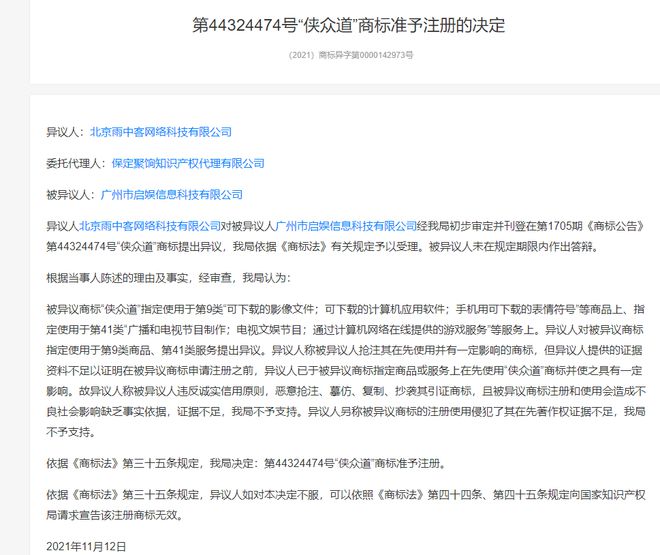Image resolution: width=660 pixels, height=555 pixels.
Task: Click the line 根据当事人陈述的理由及事实，经审查，我局认为：
Action: point(168,278)
